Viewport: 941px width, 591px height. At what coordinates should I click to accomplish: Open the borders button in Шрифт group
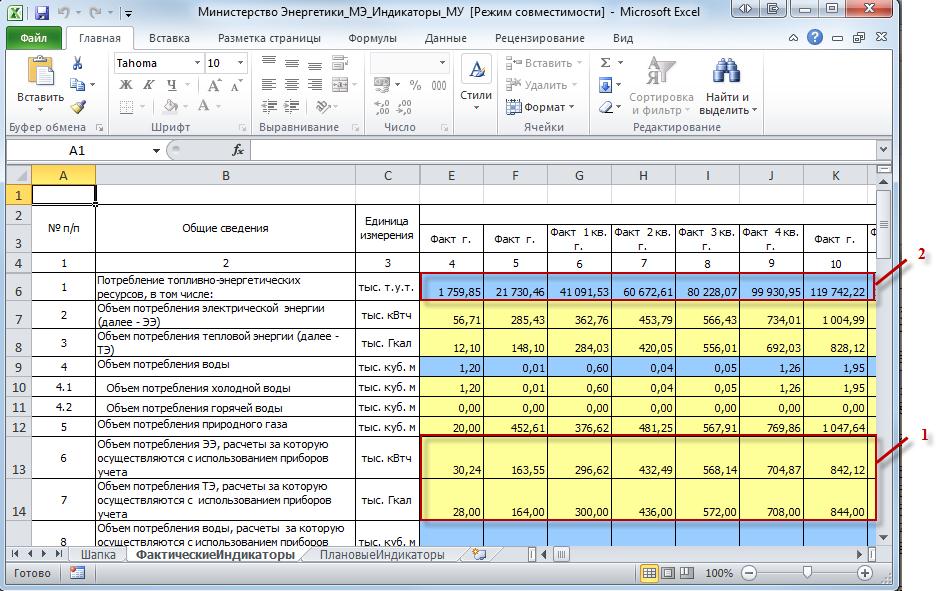click(126, 107)
